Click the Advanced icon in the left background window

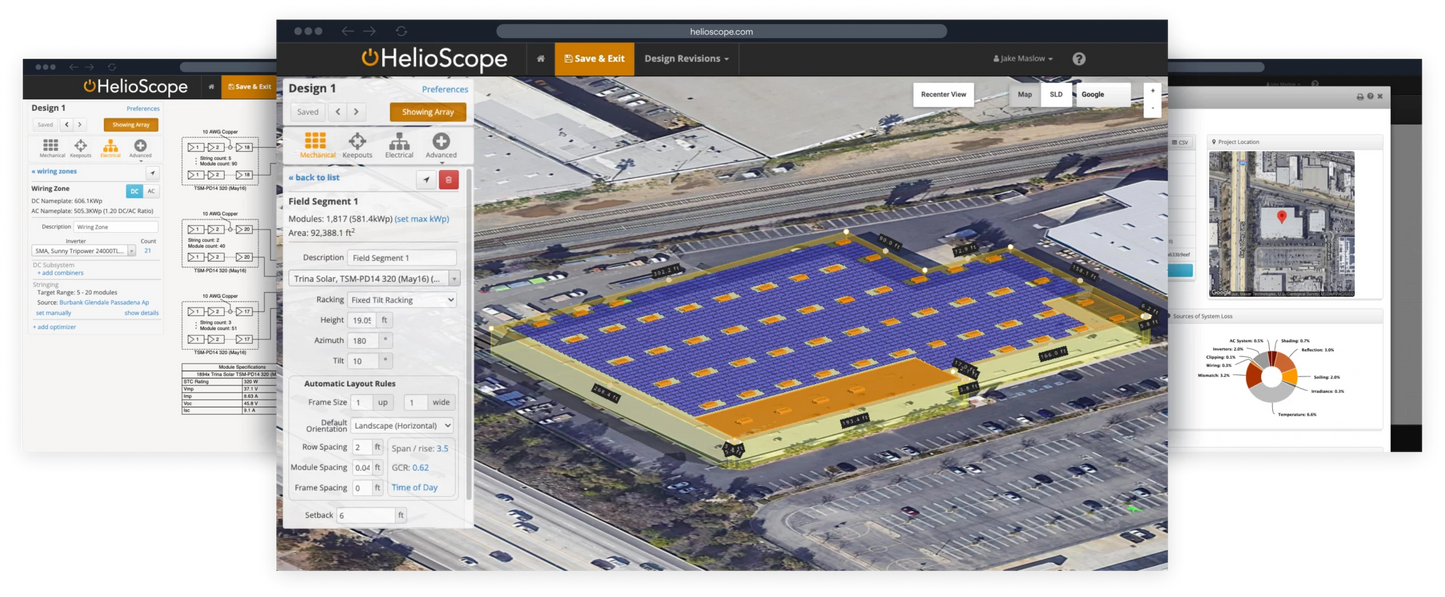(x=140, y=148)
